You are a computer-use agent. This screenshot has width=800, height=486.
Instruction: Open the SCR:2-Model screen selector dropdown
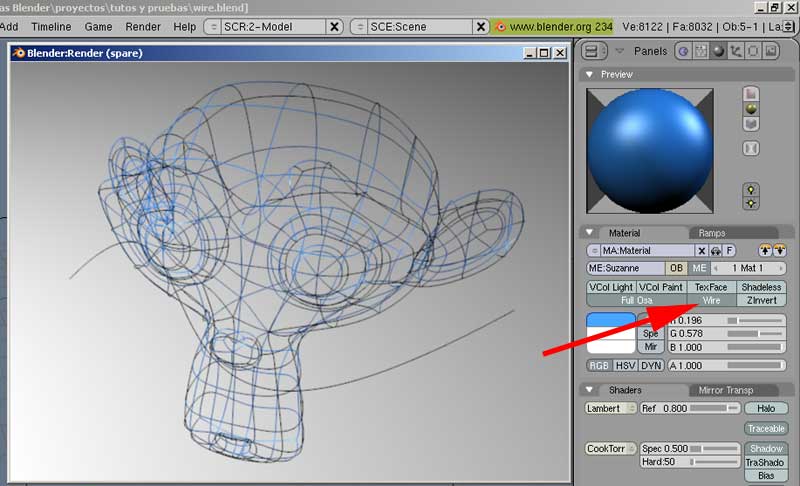[213, 27]
